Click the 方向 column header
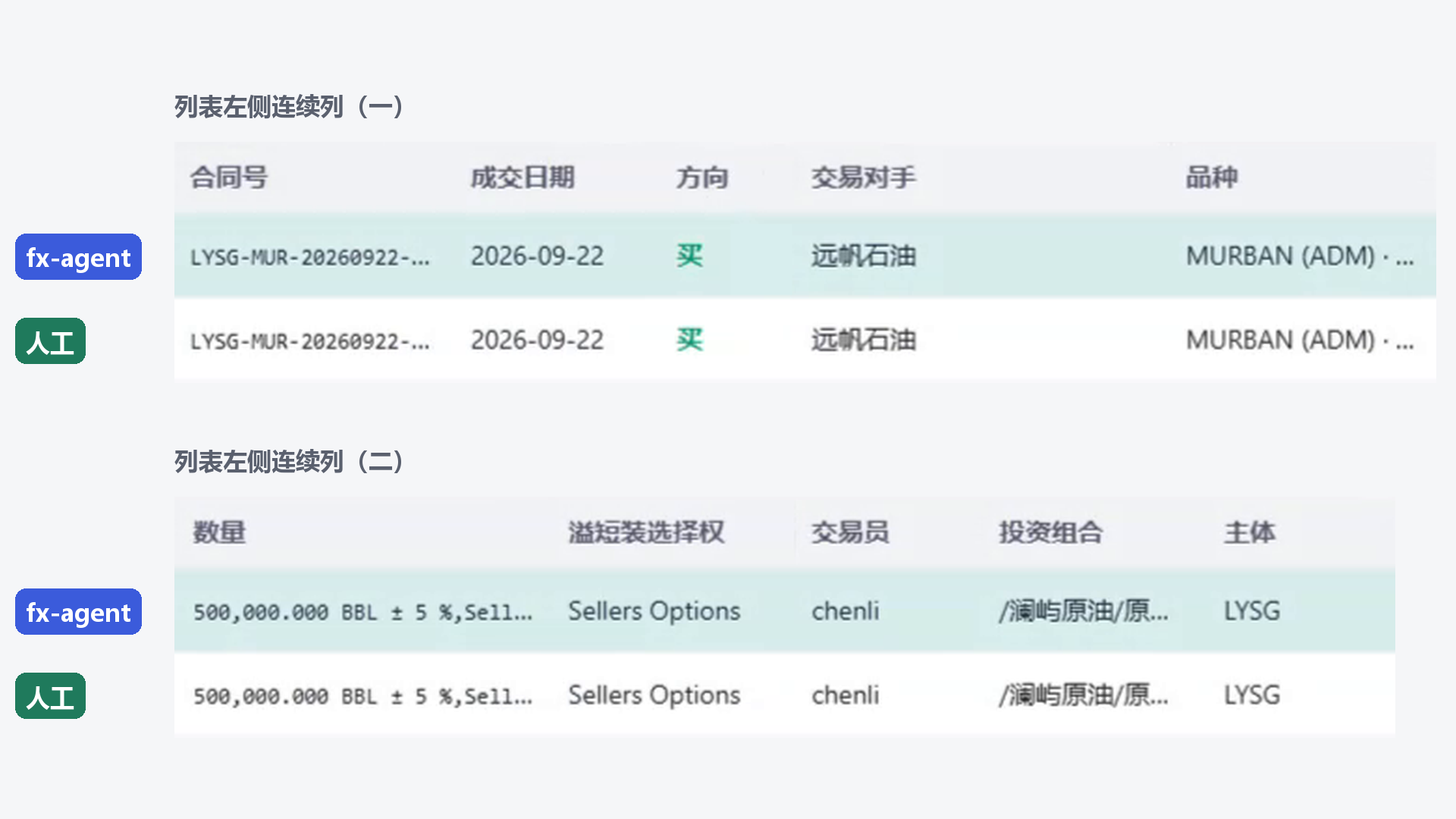This screenshot has width=1456, height=819. [x=702, y=177]
